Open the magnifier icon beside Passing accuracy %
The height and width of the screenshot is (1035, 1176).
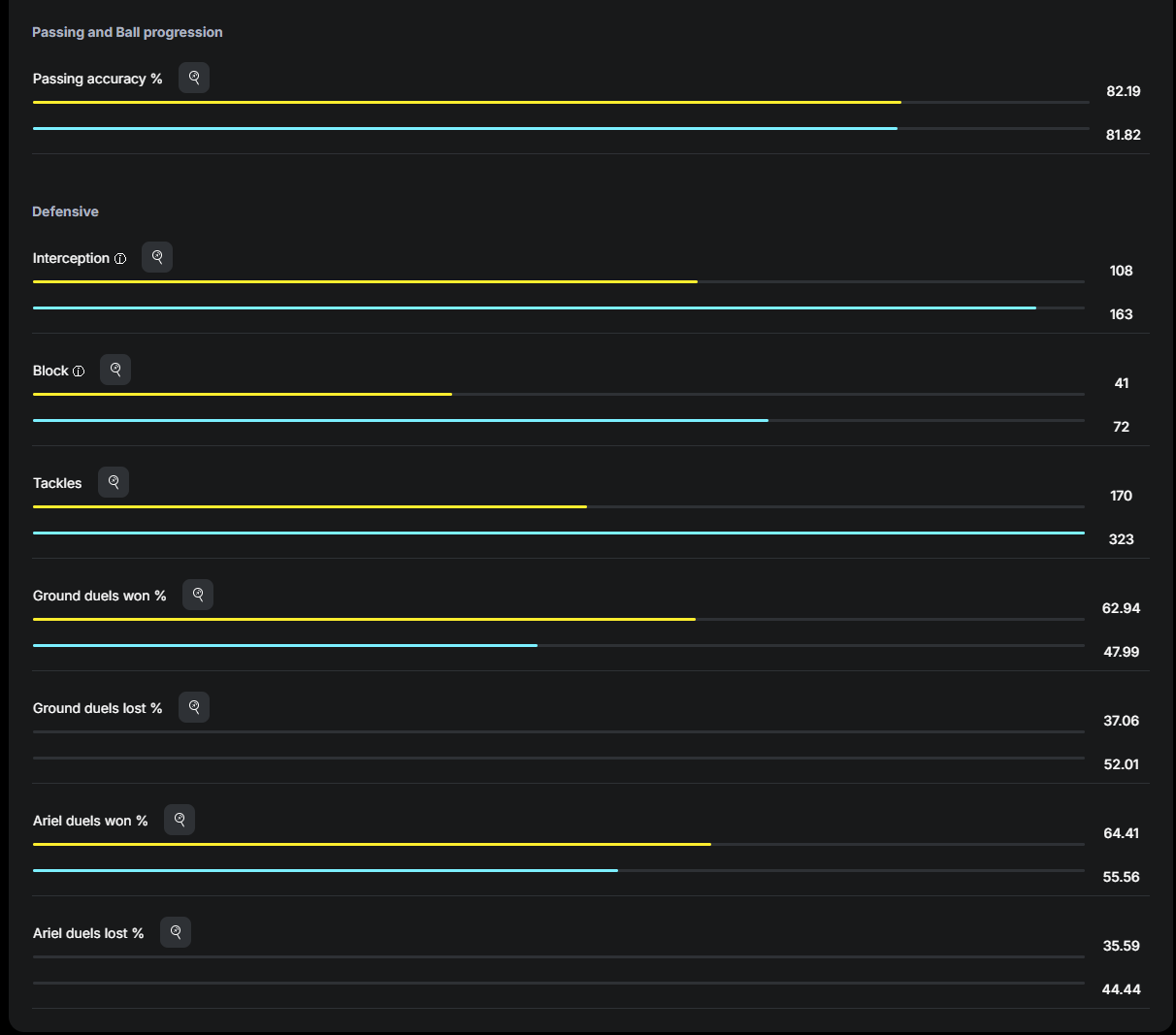click(194, 78)
